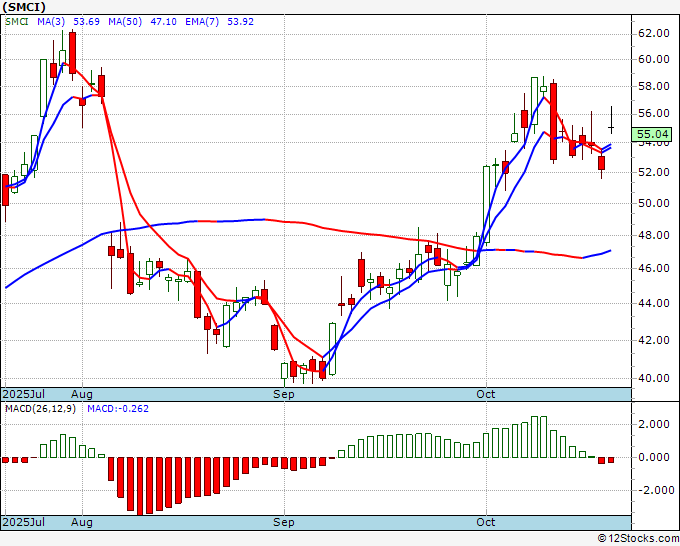Screen dimensions: 680x546
Task: Click Sep on the price chart axis
Action: pos(284,394)
